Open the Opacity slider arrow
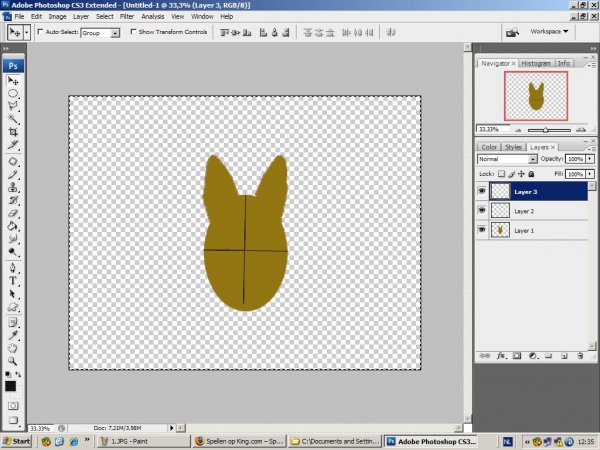600x450 pixels. tap(590, 158)
